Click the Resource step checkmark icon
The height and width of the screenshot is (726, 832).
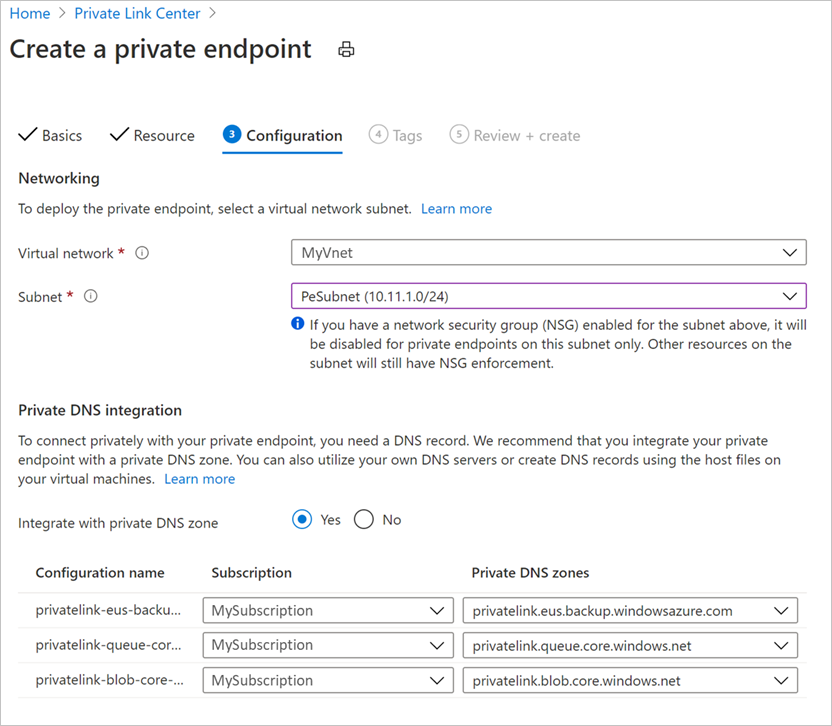[x=119, y=135]
